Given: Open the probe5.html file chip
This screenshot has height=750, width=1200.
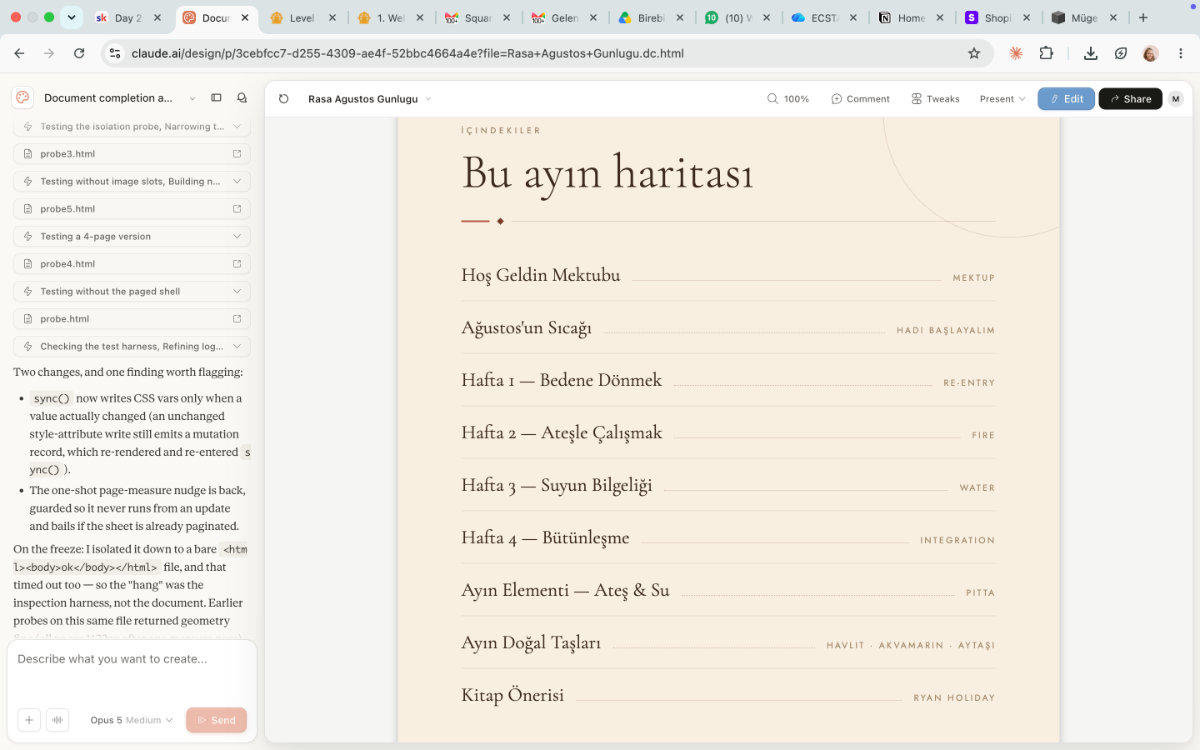Looking at the screenshot, I should pyautogui.click(x=132, y=209).
